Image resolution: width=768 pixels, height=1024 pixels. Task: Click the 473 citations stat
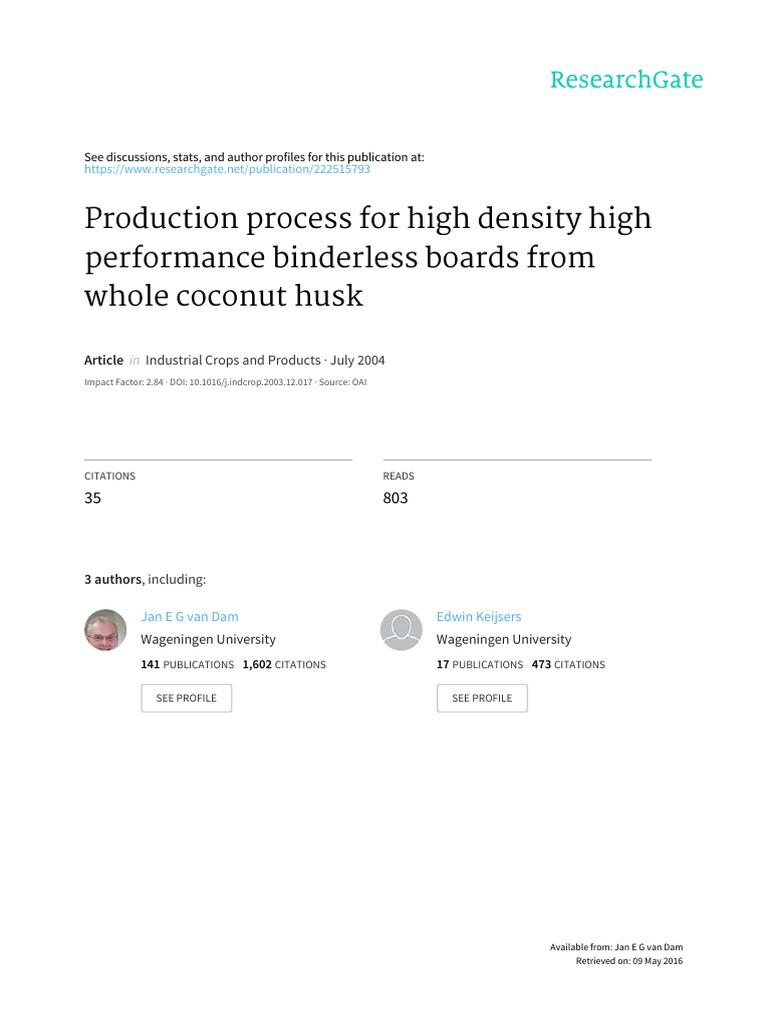pos(568,664)
